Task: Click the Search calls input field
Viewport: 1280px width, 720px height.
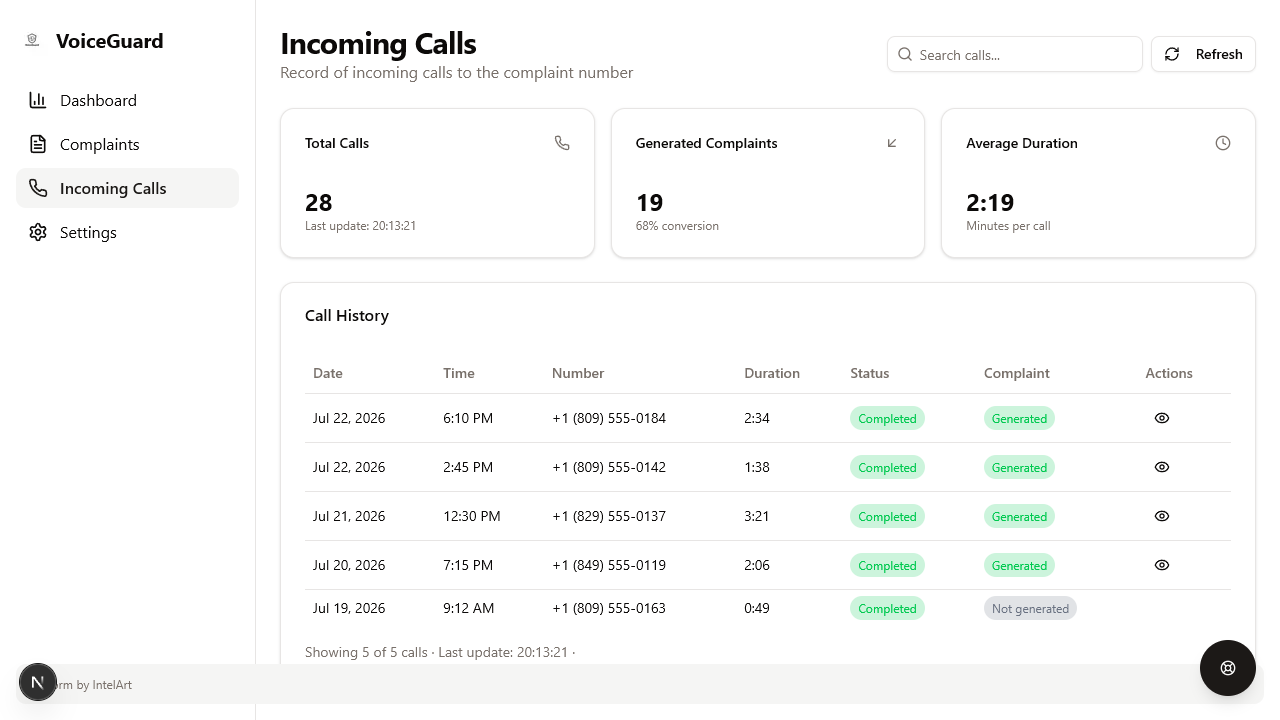Action: 1014,54
